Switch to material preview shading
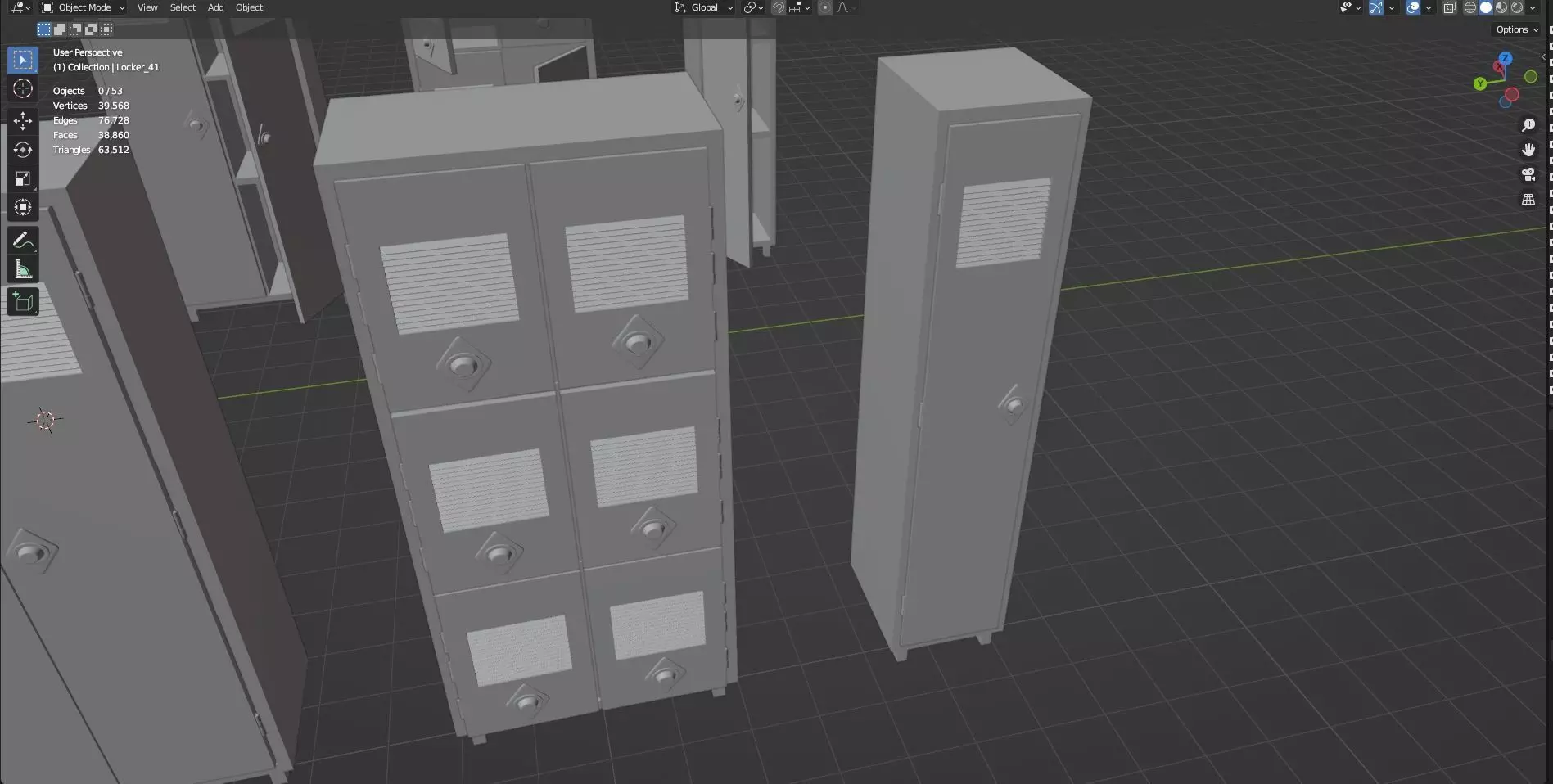 click(1501, 7)
